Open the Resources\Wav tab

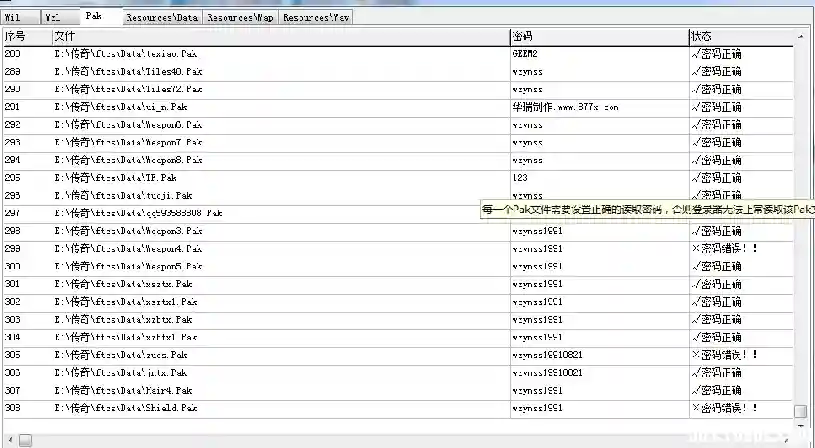click(x=316, y=18)
